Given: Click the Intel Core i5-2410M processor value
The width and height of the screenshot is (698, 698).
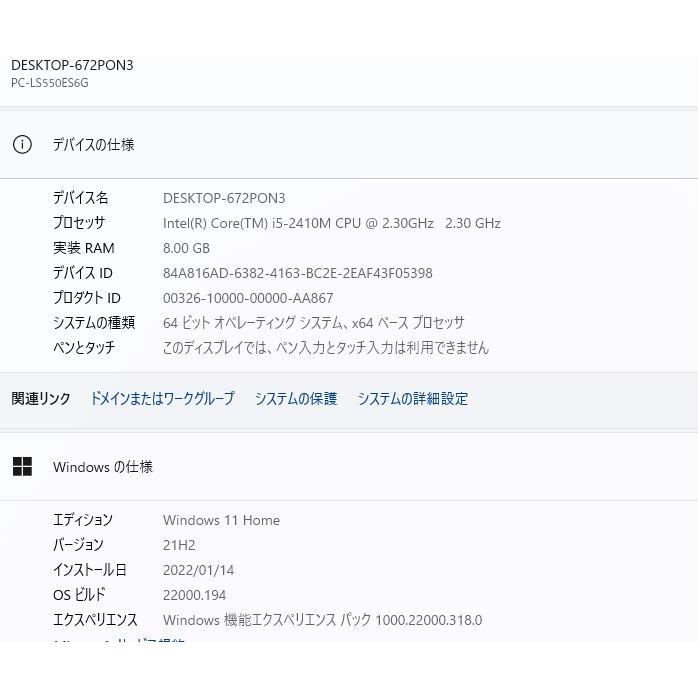Looking at the screenshot, I should pos(331,223).
